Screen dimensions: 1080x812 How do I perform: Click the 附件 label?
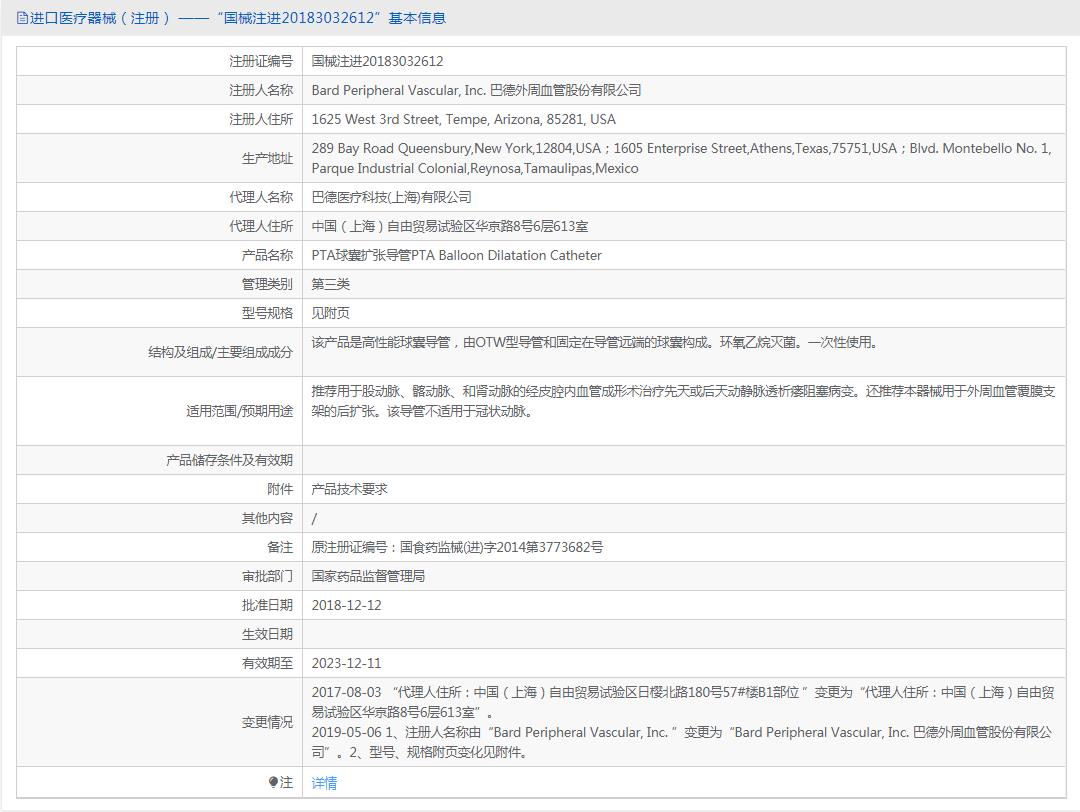[280, 489]
